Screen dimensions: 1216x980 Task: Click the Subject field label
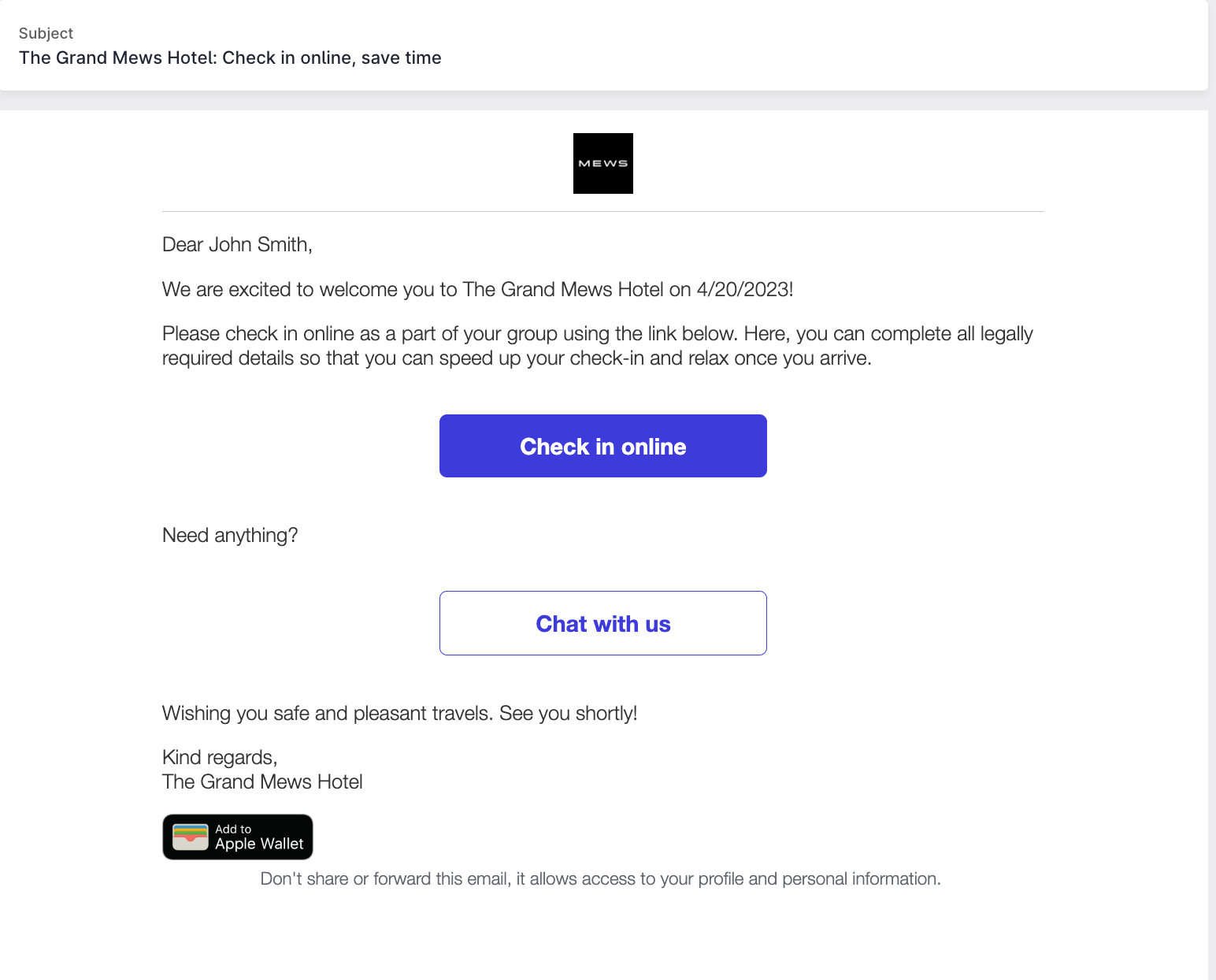pos(46,33)
